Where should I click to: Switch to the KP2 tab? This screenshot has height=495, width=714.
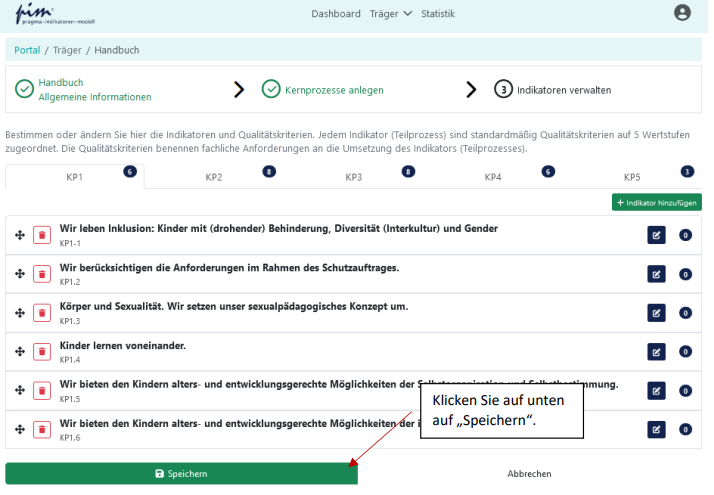point(214,177)
